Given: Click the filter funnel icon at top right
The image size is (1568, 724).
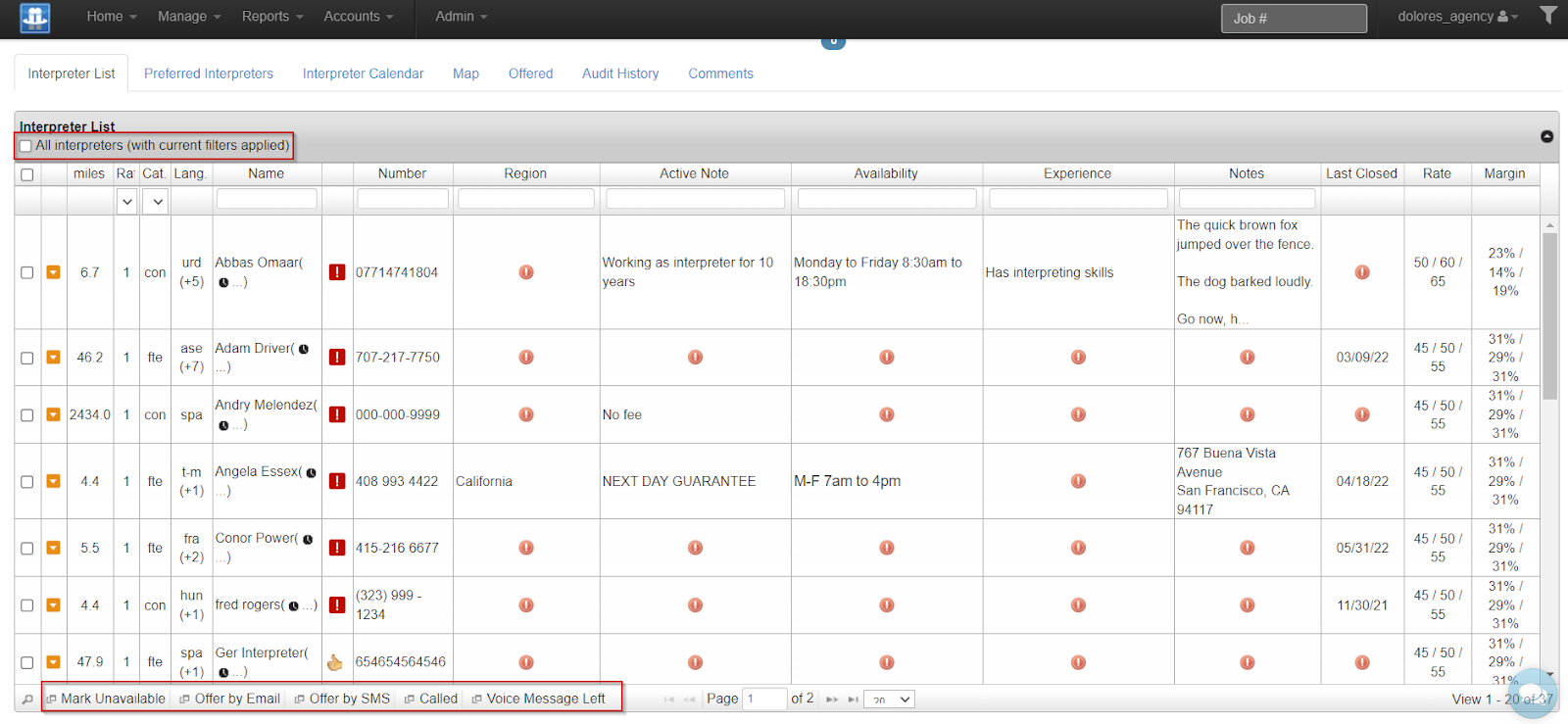Looking at the screenshot, I should point(1548,16).
